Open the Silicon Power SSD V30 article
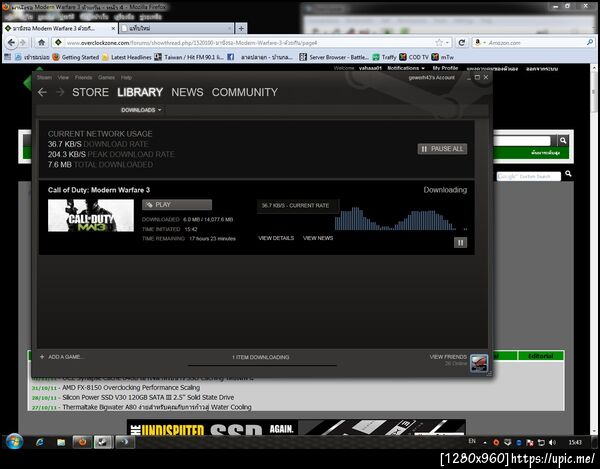Screen dimensions: 600x469 point(148,397)
